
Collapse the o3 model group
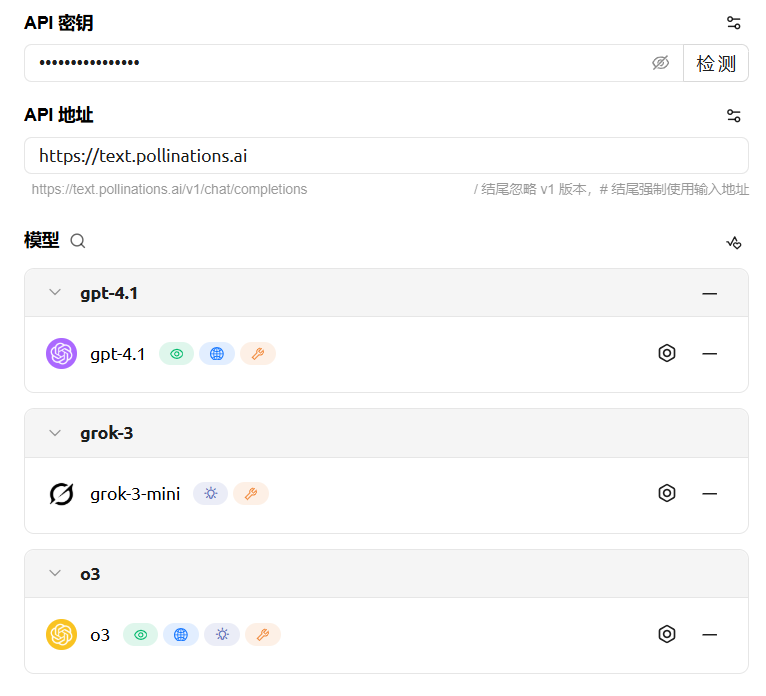point(55,574)
